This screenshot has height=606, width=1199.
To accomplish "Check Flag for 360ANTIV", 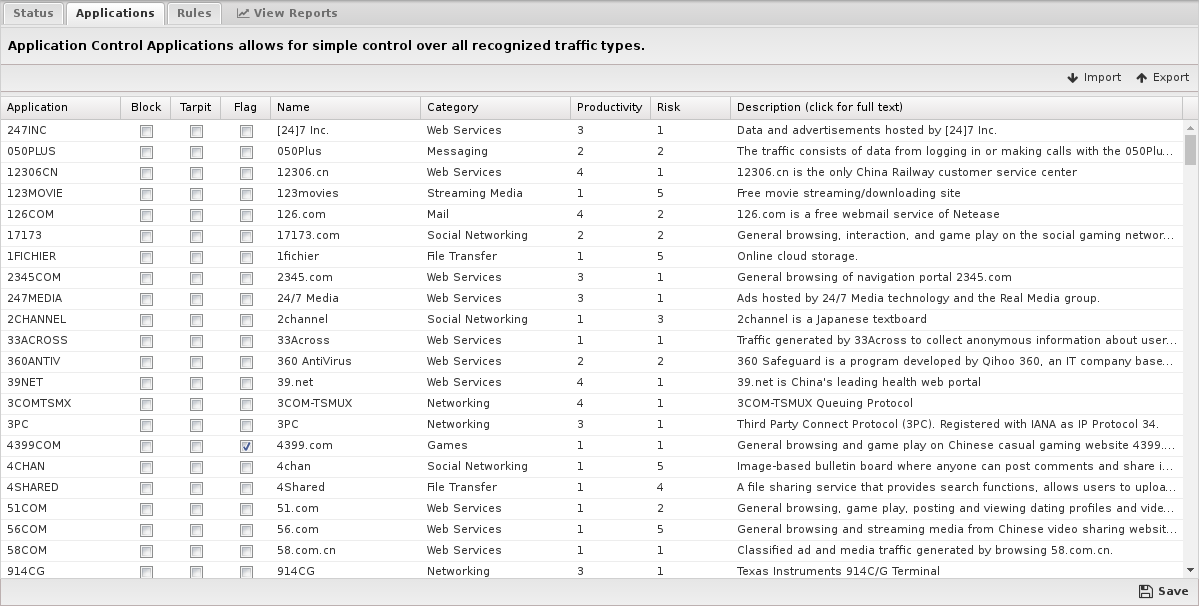I will (x=246, y=362).
